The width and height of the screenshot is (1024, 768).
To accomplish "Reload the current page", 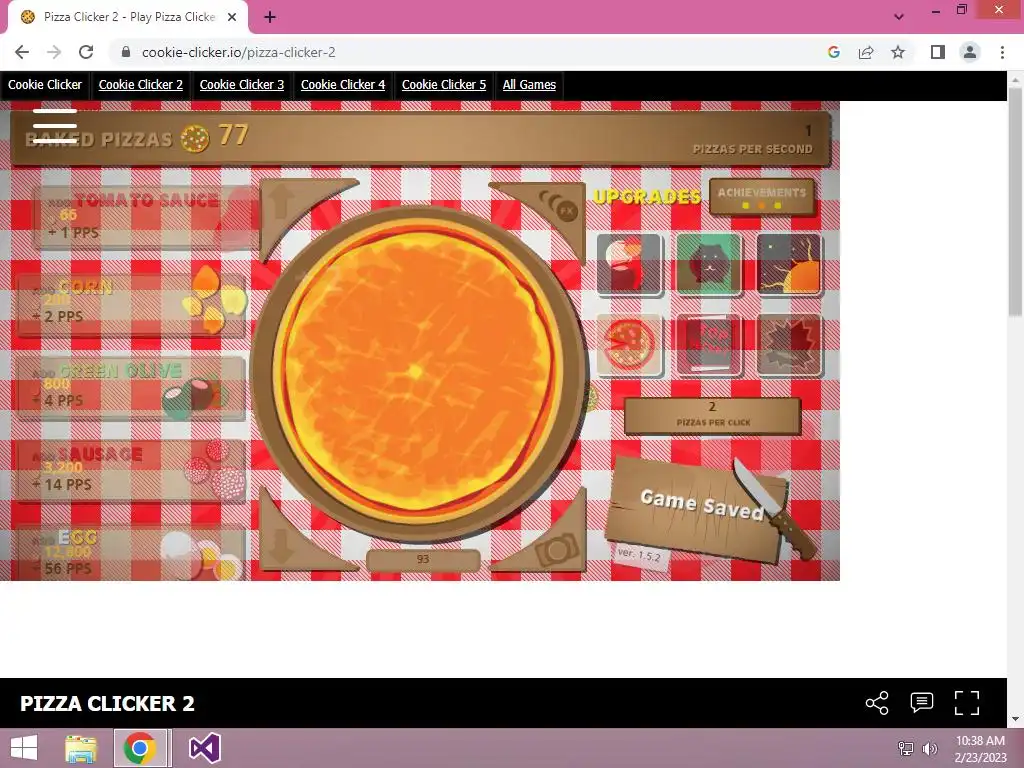I will [86, 52].
